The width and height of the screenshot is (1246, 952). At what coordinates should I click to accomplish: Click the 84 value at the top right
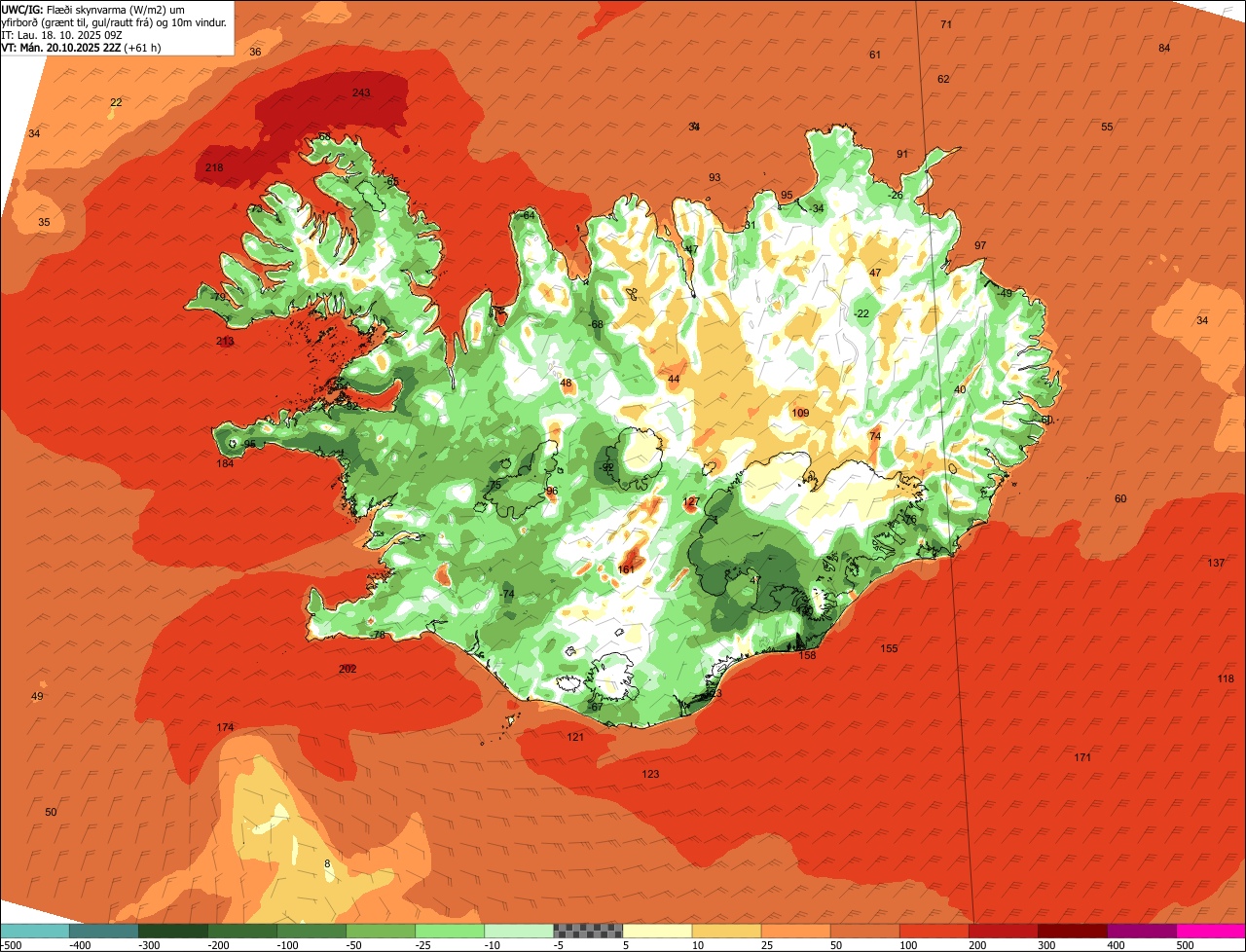(1164, 48)
